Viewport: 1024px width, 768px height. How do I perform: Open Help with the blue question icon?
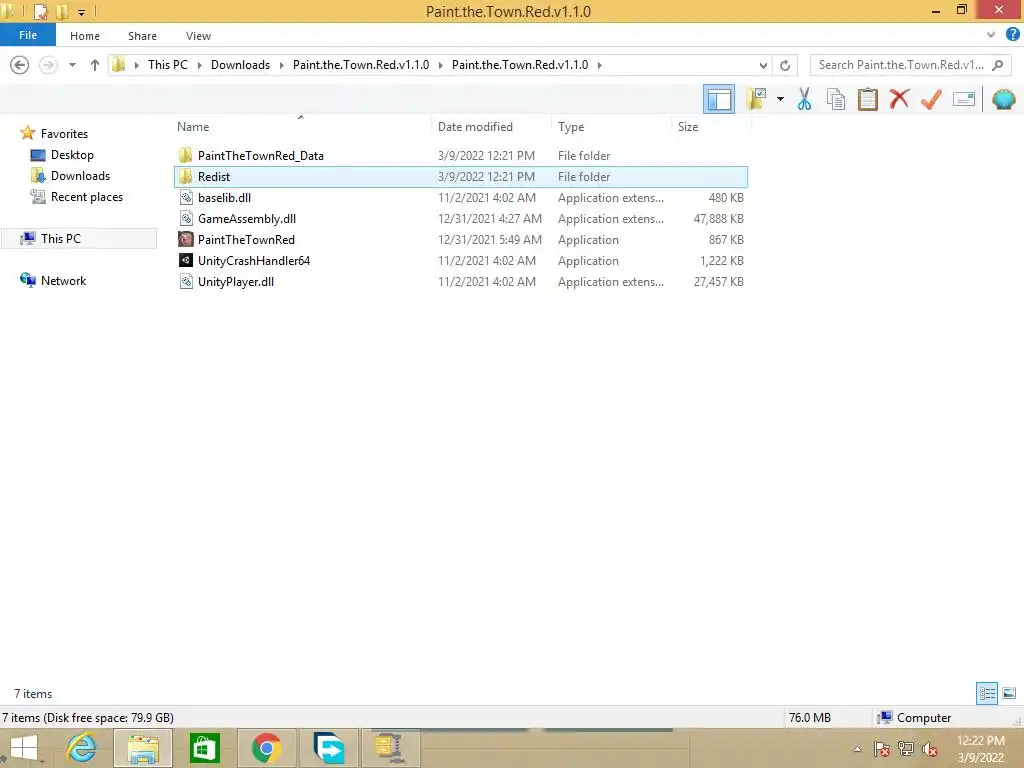coord(1012,35)
